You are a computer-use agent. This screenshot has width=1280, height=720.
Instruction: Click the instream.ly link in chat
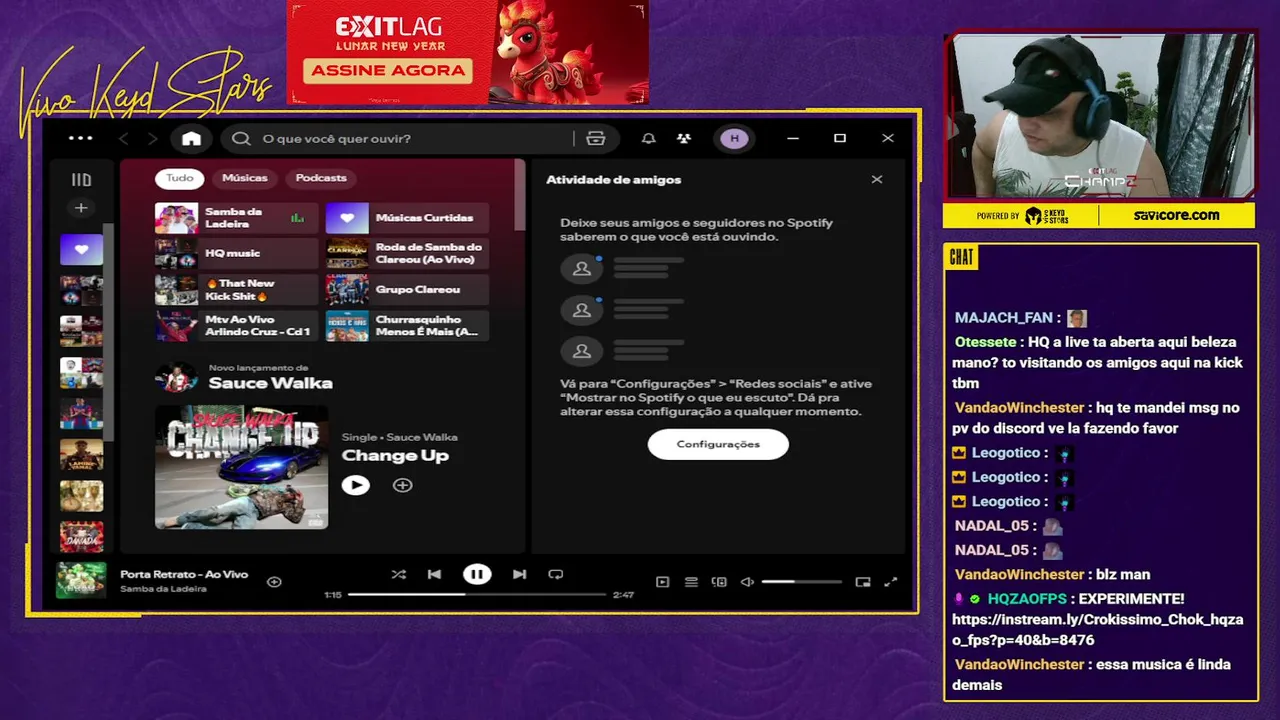(1098, 630)
